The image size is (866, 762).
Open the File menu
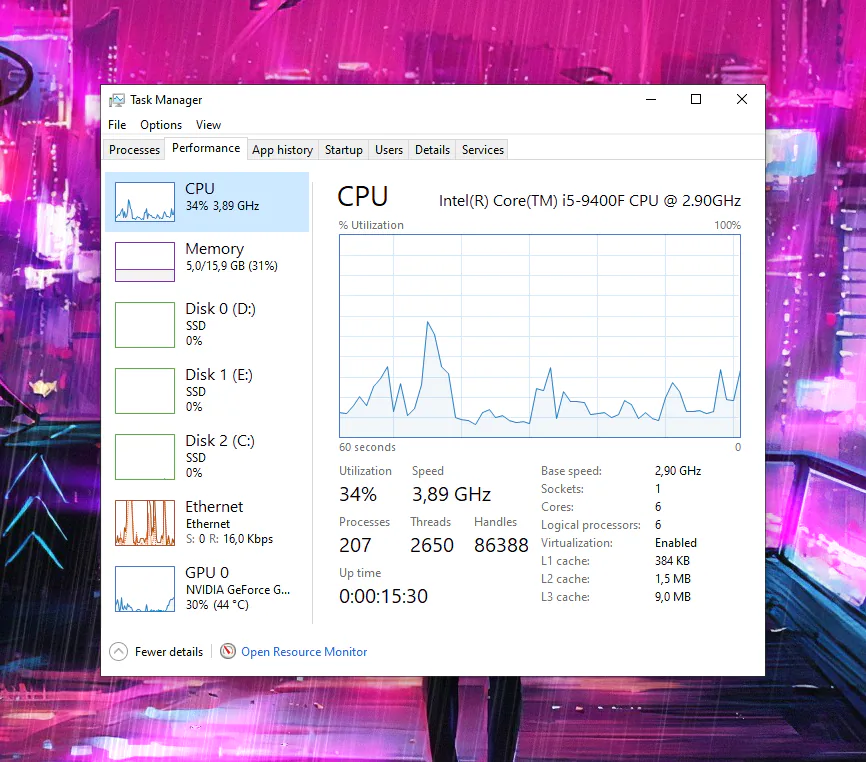pos(117,125)
